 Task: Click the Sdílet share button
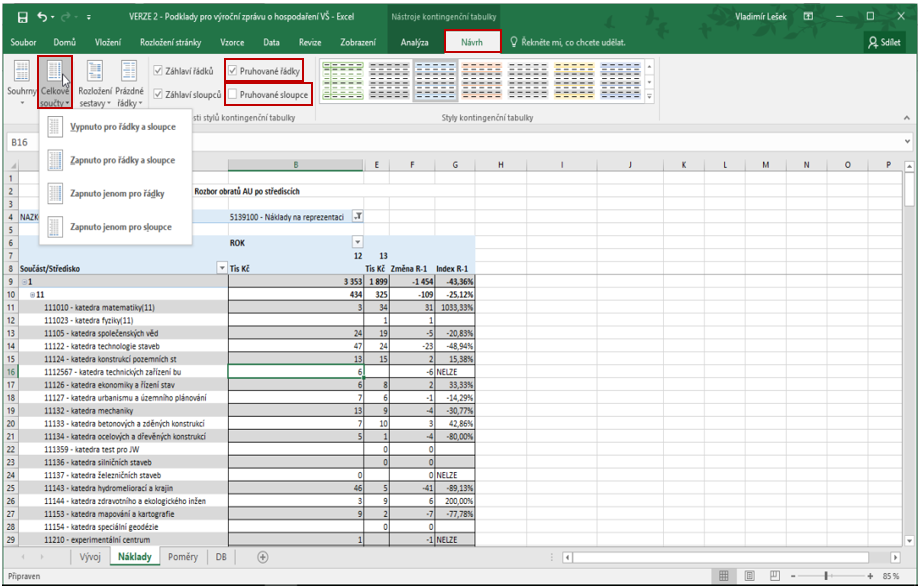pos(885,42)
